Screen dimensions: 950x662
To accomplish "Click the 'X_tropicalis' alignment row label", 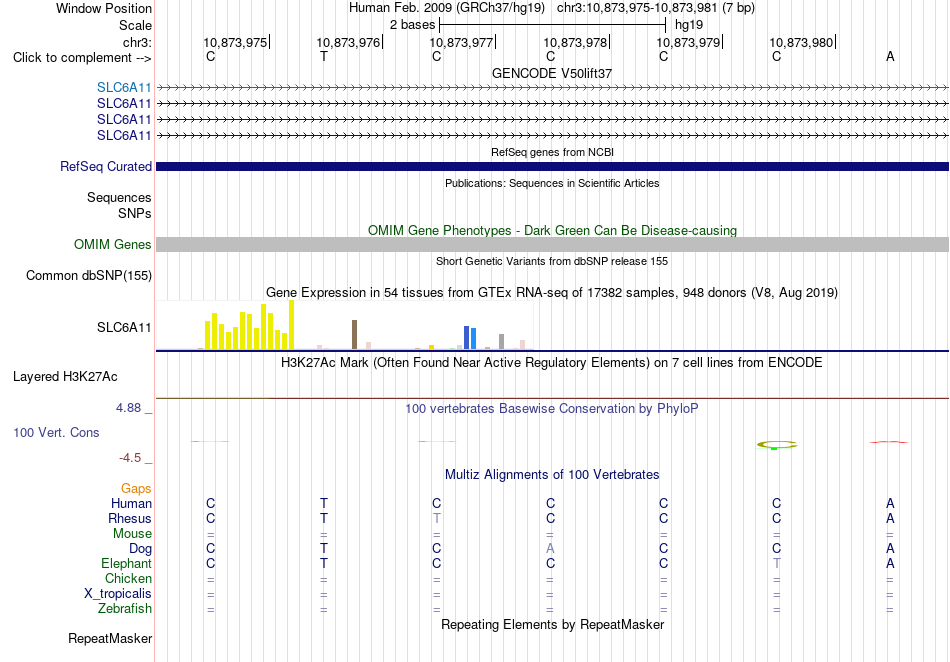I will pos(118,594).
